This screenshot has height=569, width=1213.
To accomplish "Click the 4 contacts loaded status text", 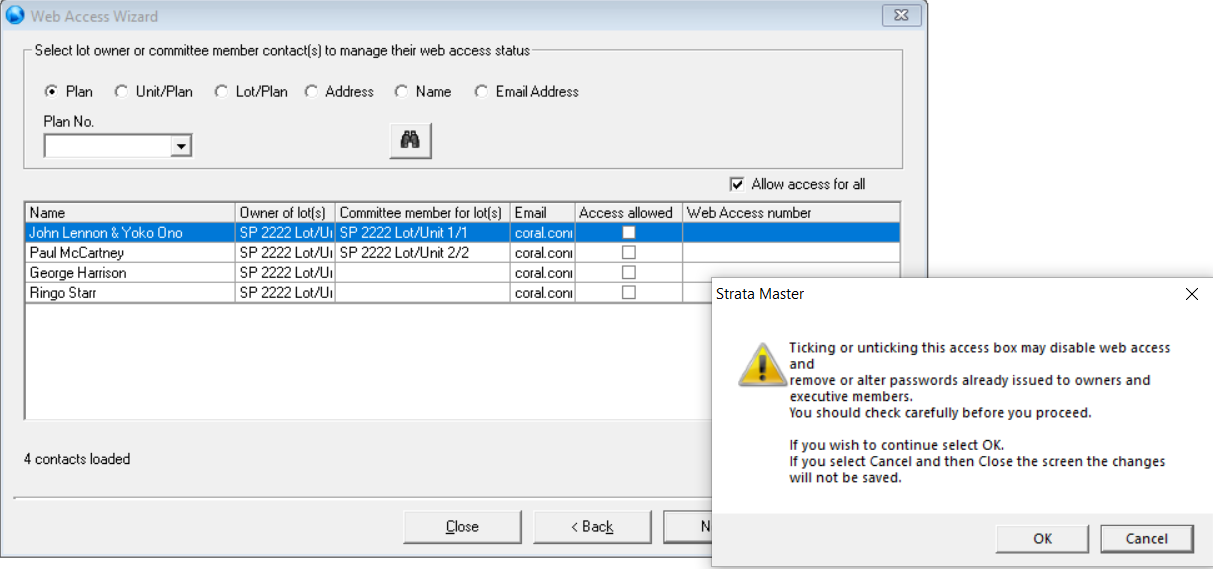I will point(77,459).
